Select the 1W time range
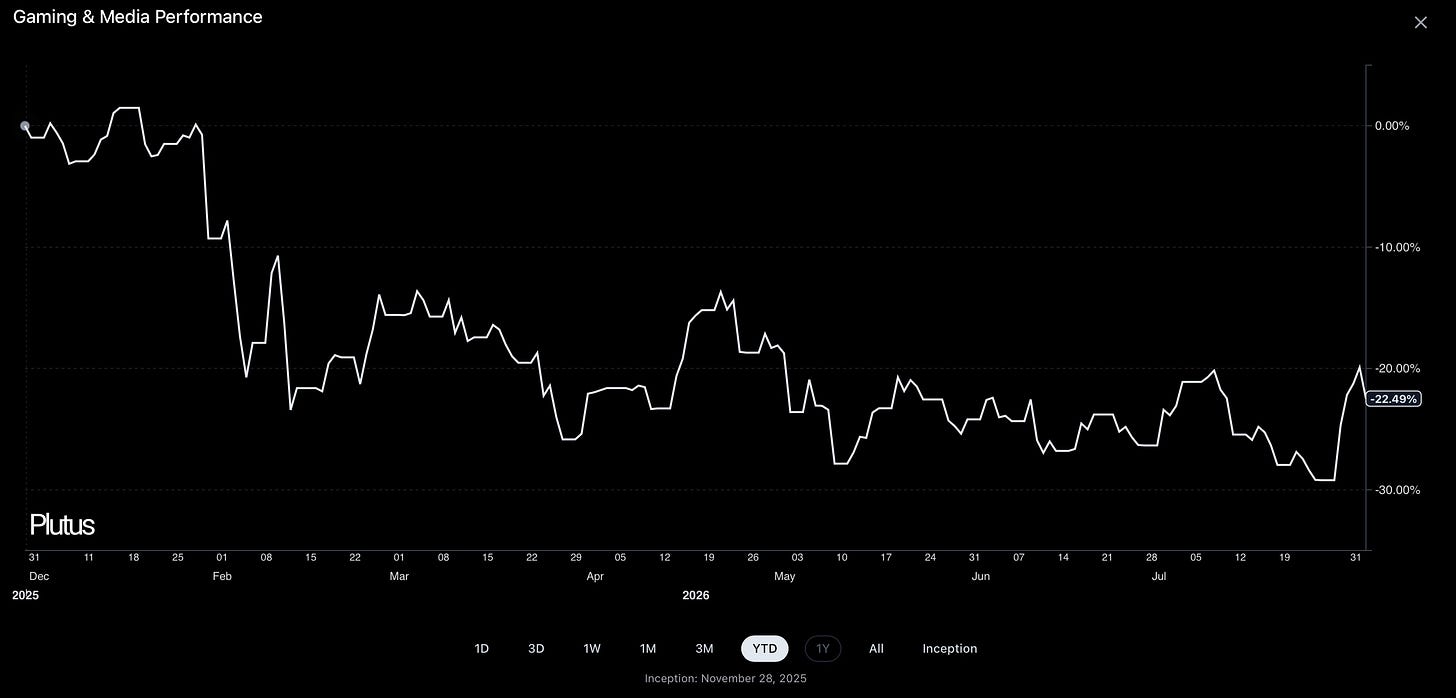1456x698 pixels. coord(592,649)
